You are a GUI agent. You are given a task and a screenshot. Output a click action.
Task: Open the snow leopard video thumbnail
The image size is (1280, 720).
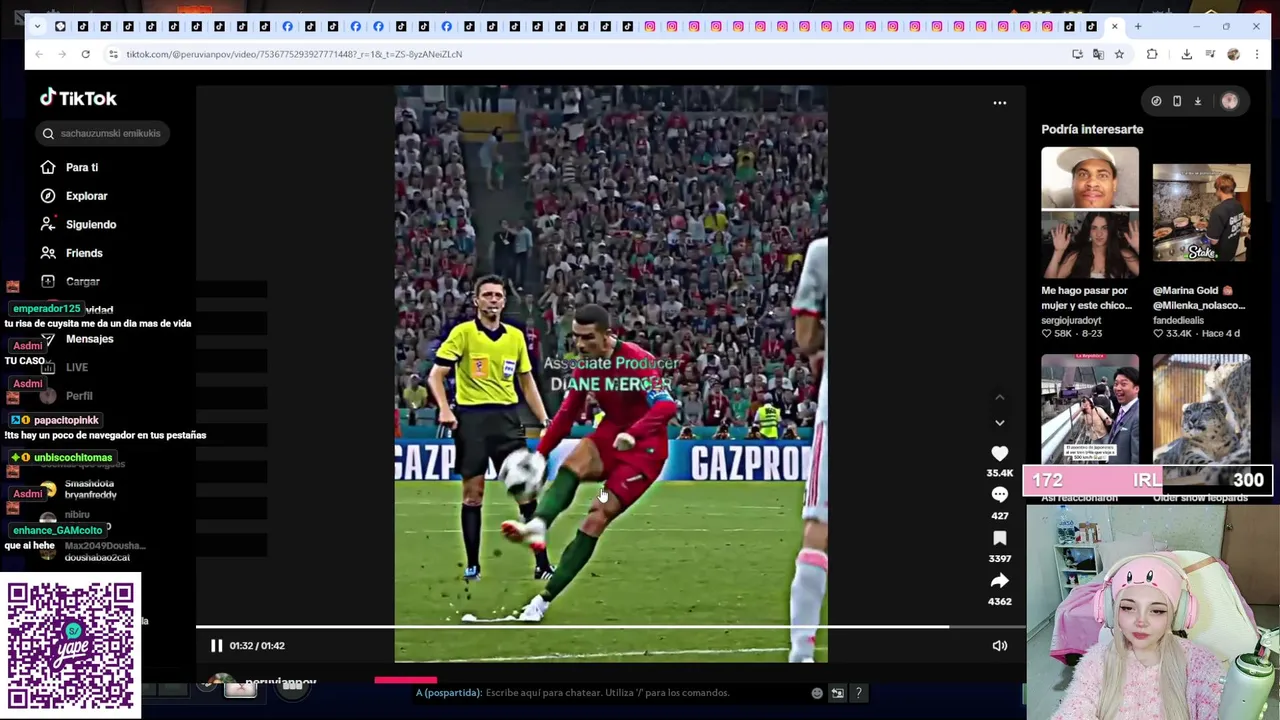(1201, 410)
